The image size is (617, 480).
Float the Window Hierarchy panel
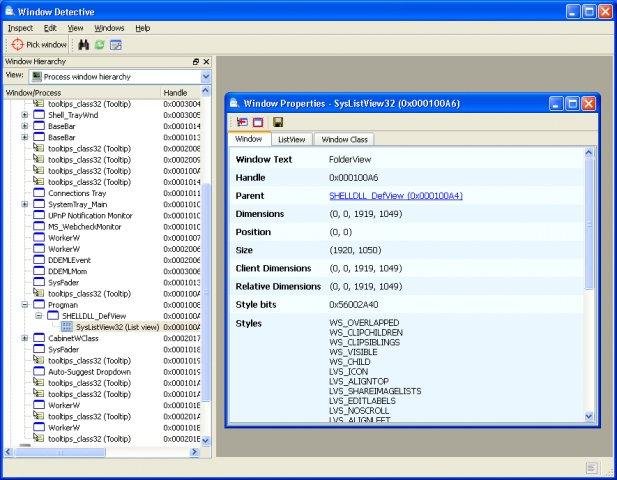[x=196, y=61]
